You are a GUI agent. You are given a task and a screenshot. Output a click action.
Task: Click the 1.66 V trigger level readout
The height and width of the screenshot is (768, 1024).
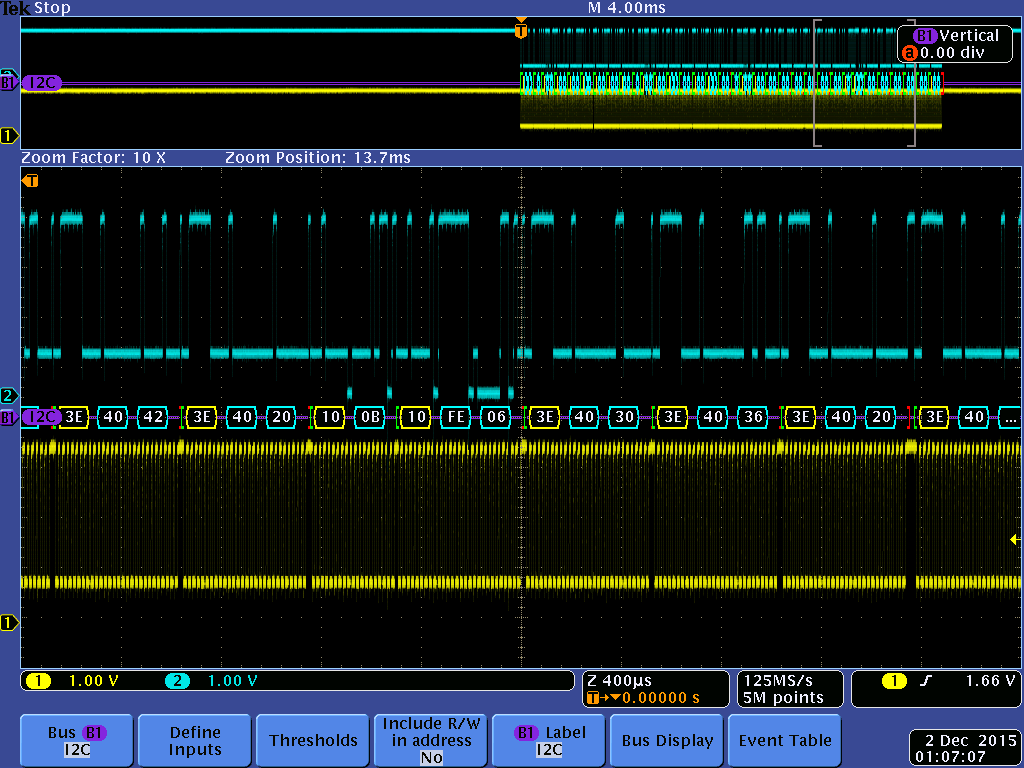pyautogui.click(x=990, y=681)
